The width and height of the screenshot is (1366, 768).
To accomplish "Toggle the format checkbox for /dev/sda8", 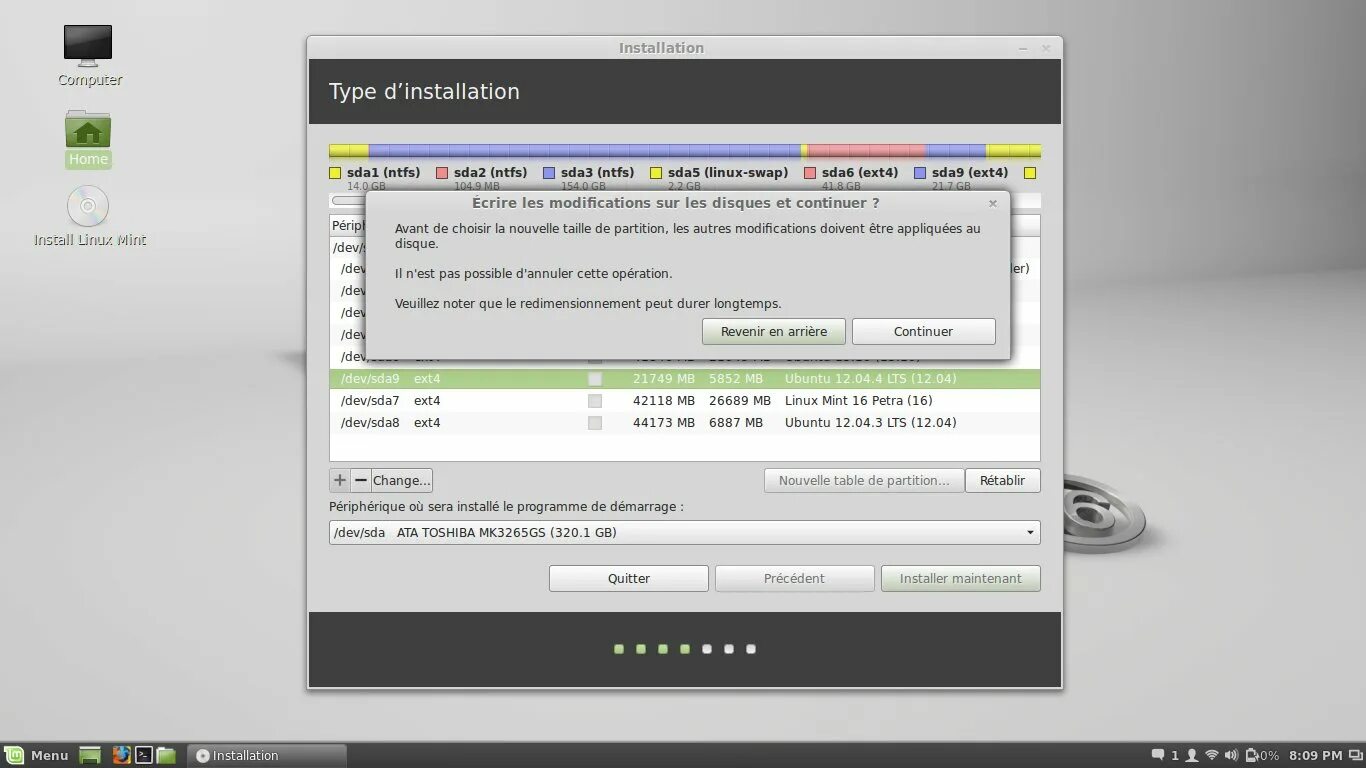I will (595, 423).
